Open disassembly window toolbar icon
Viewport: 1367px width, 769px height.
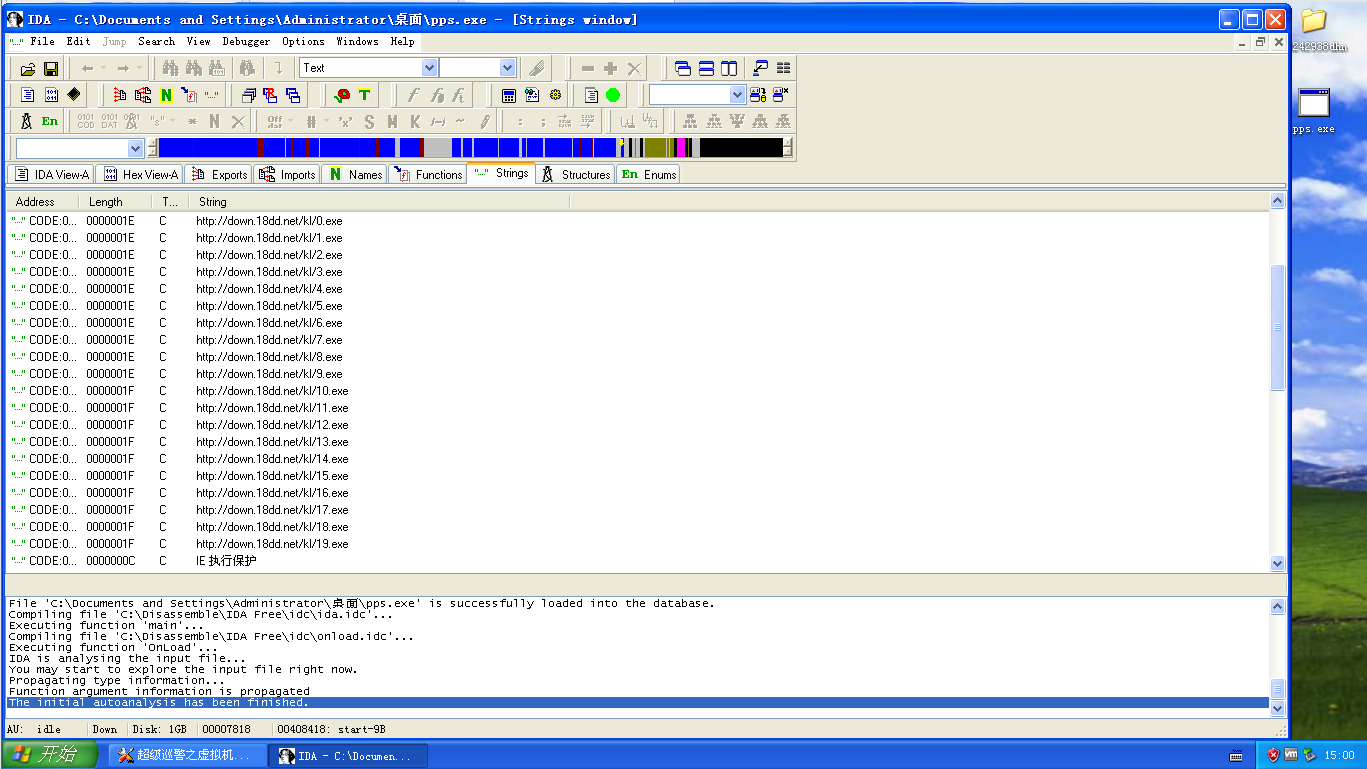(28, 95)
